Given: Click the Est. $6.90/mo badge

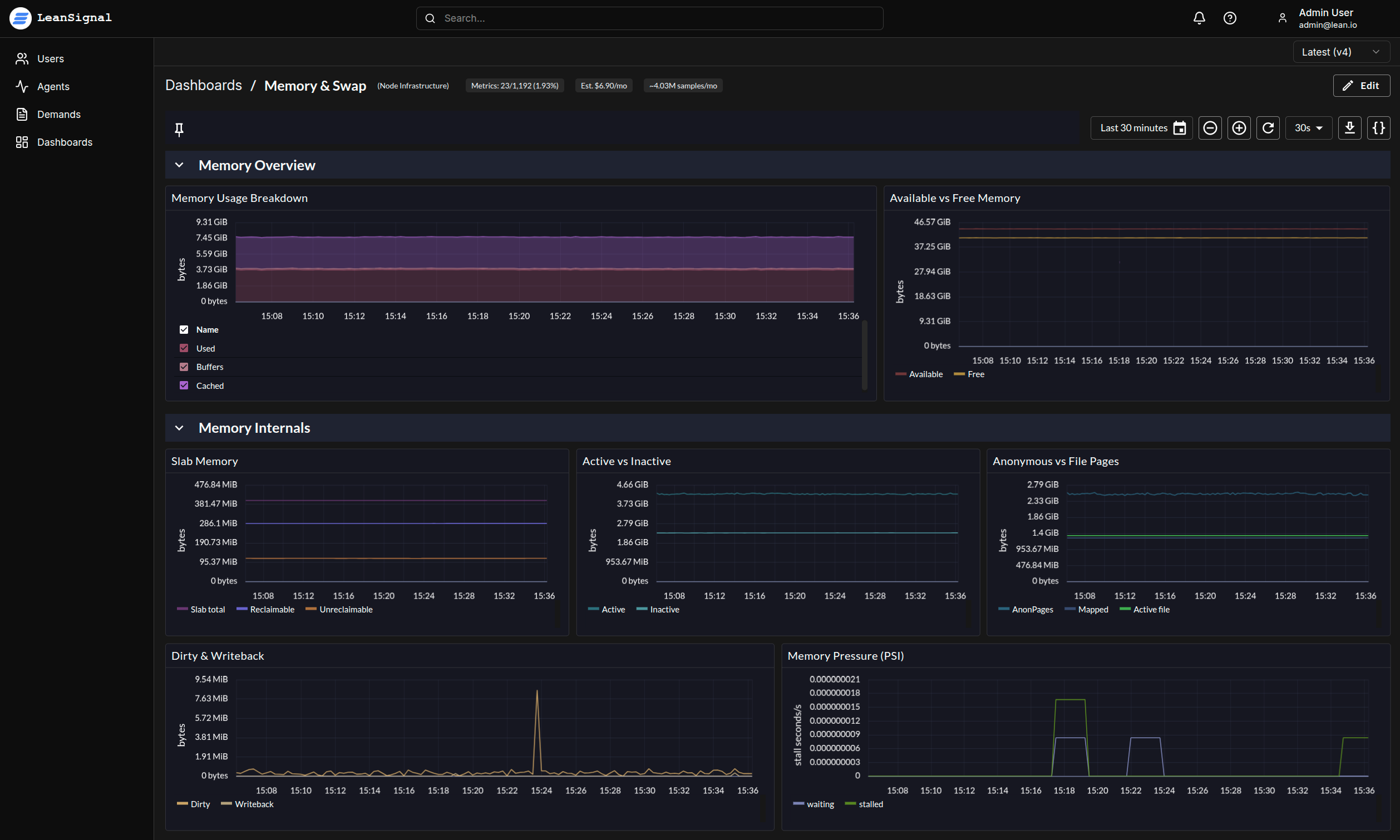Looking at the screenshot, I should (604, 86).
